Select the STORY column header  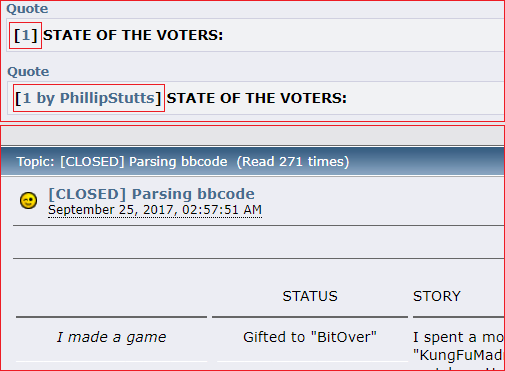[x=437, y=296]
